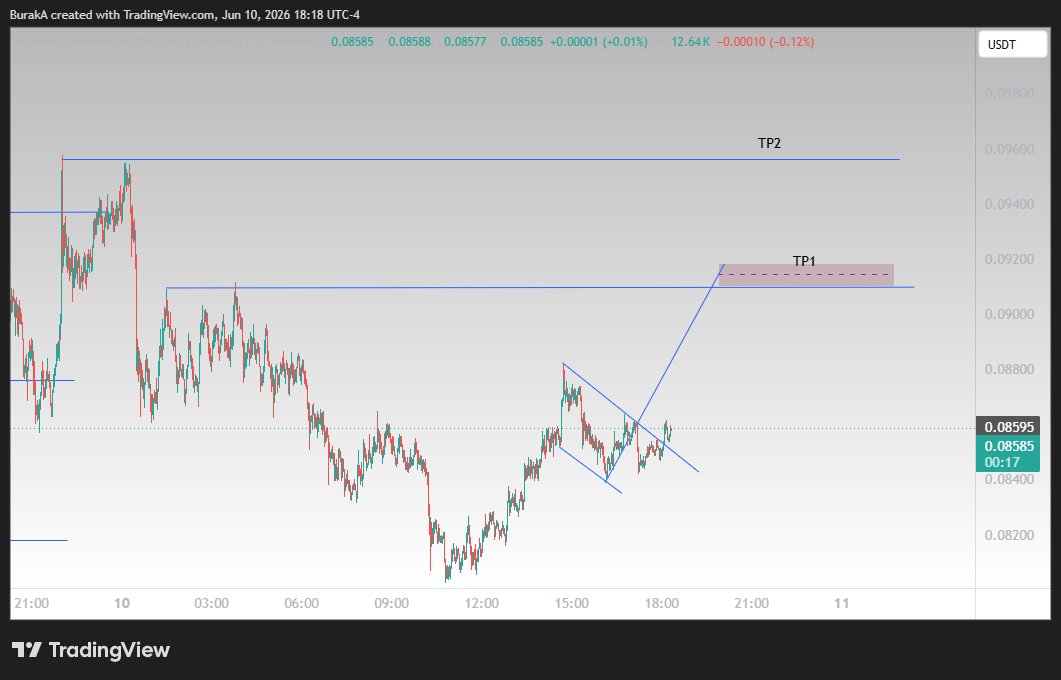Click the high value 0.08588
The width and height of the screenshot is (1061, 680).
[409, 42]
